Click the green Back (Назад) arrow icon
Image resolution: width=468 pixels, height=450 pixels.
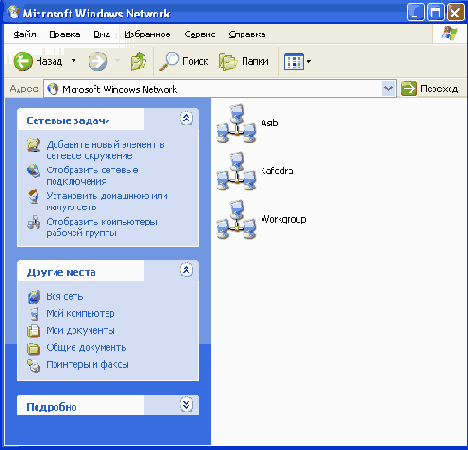tap(23, 61)
